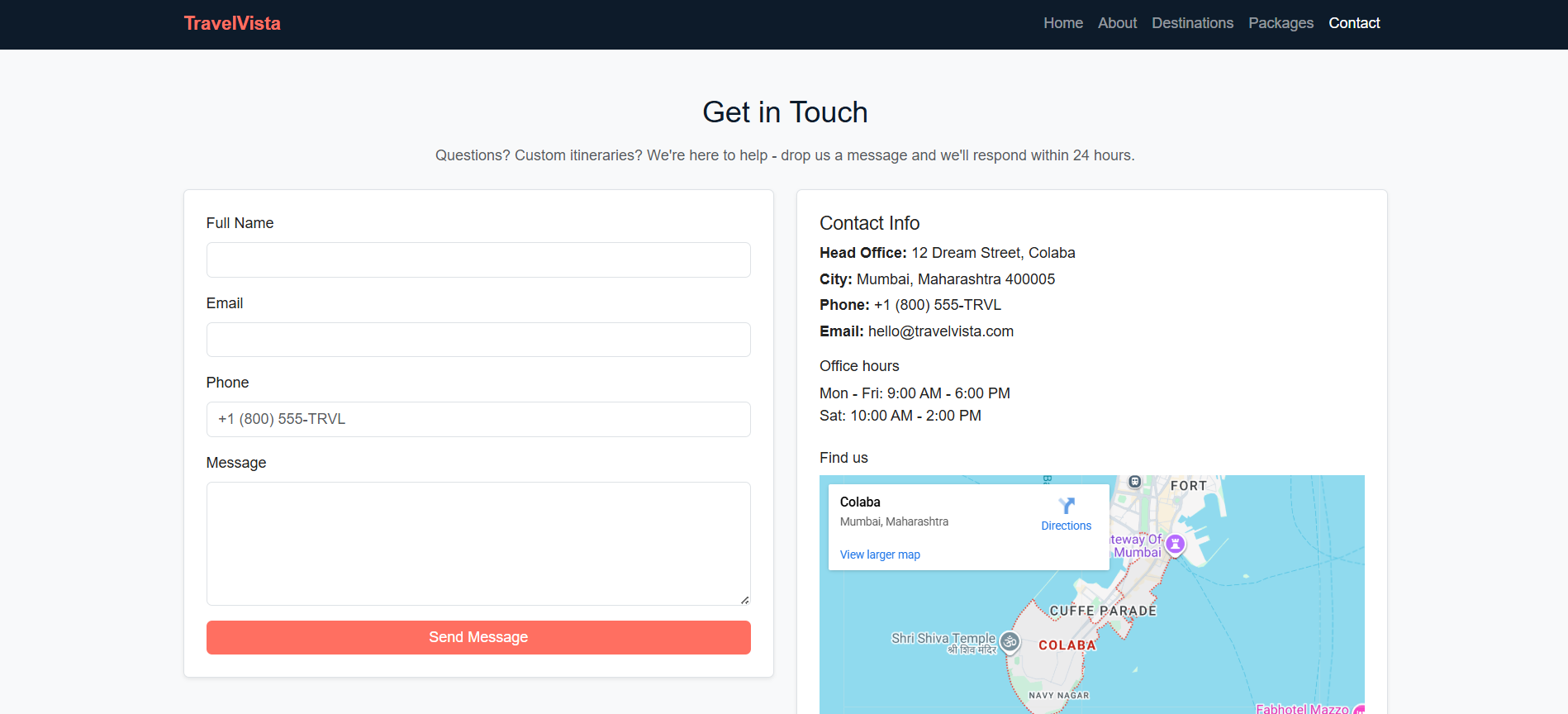Open the Home page from navigation

coord(1062,23)
